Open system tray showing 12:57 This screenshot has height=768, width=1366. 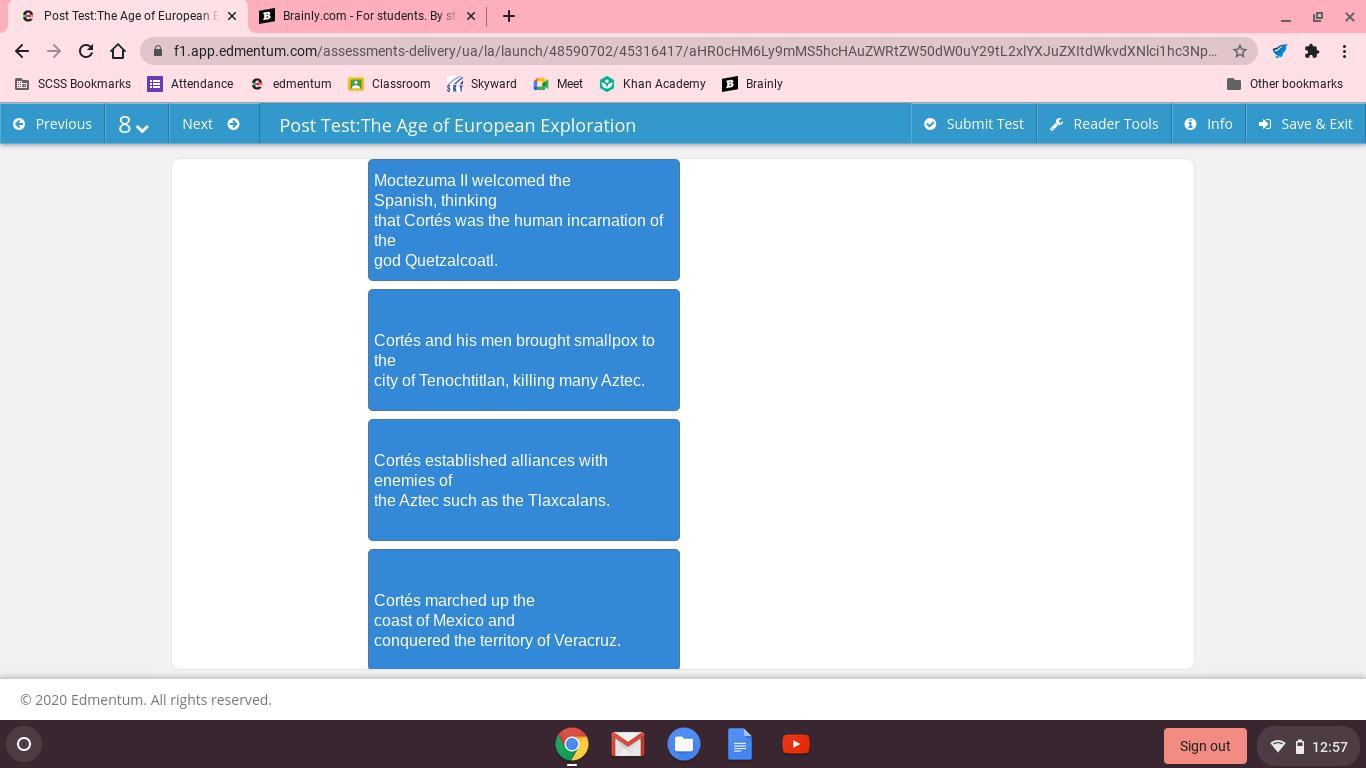pyautogui.click(x=1308, y=746)
